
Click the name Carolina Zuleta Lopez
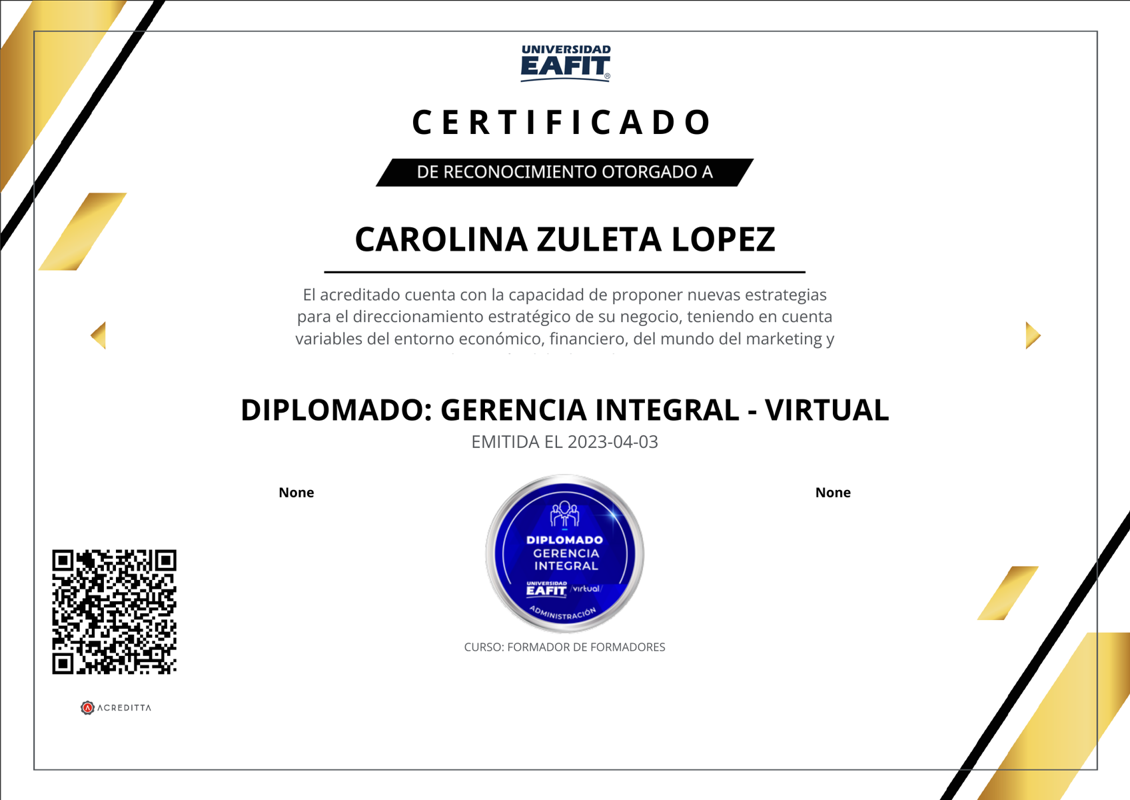tap(565, 239)
